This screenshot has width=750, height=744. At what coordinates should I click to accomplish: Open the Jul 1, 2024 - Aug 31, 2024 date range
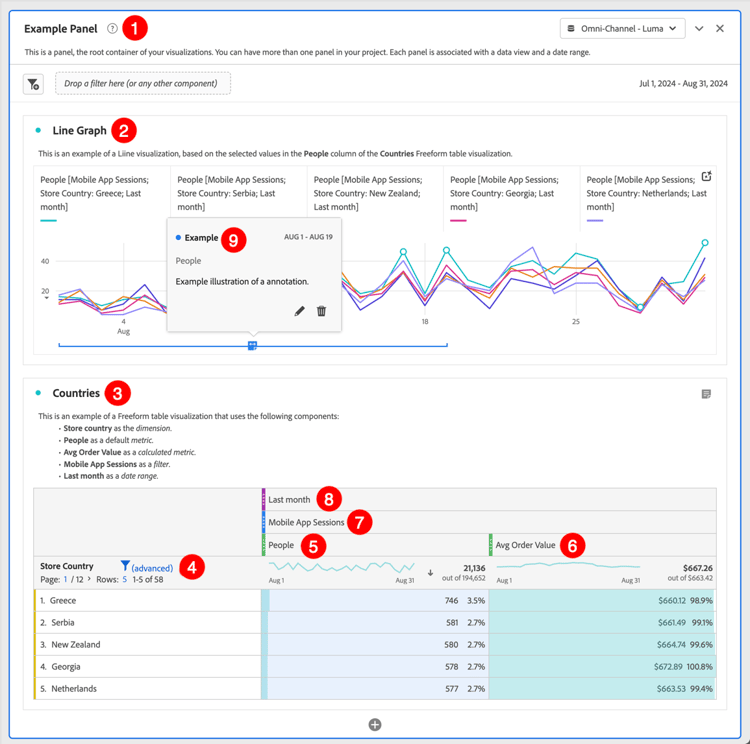tap(683, 83)
